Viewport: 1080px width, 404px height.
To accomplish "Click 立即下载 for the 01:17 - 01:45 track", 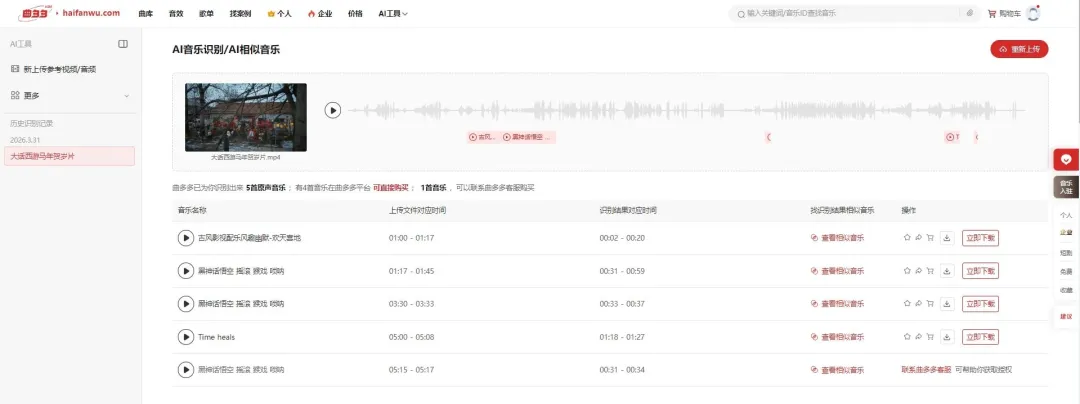I will [x=980, y=271].
